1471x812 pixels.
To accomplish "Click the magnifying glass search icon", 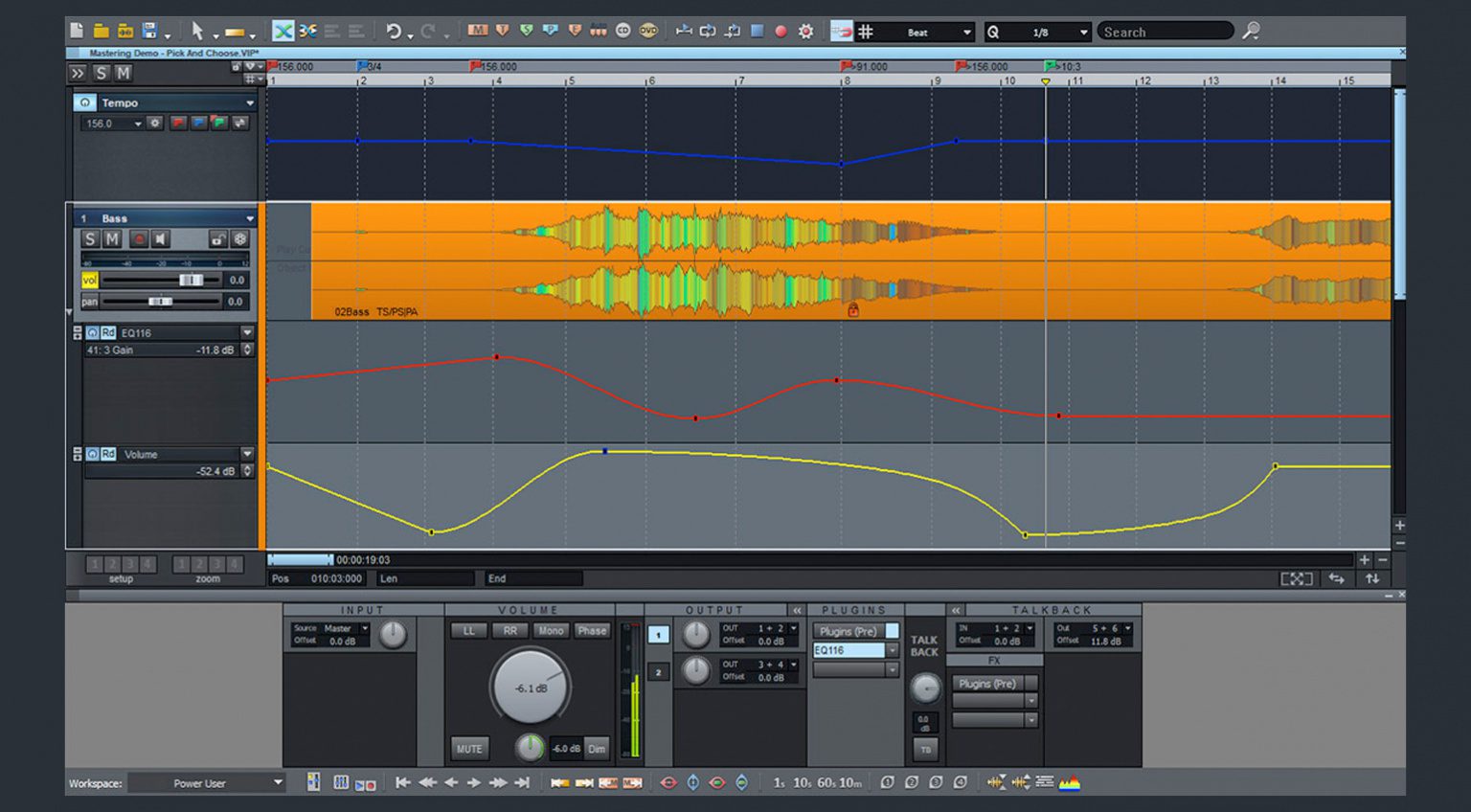I will 1251,31.
